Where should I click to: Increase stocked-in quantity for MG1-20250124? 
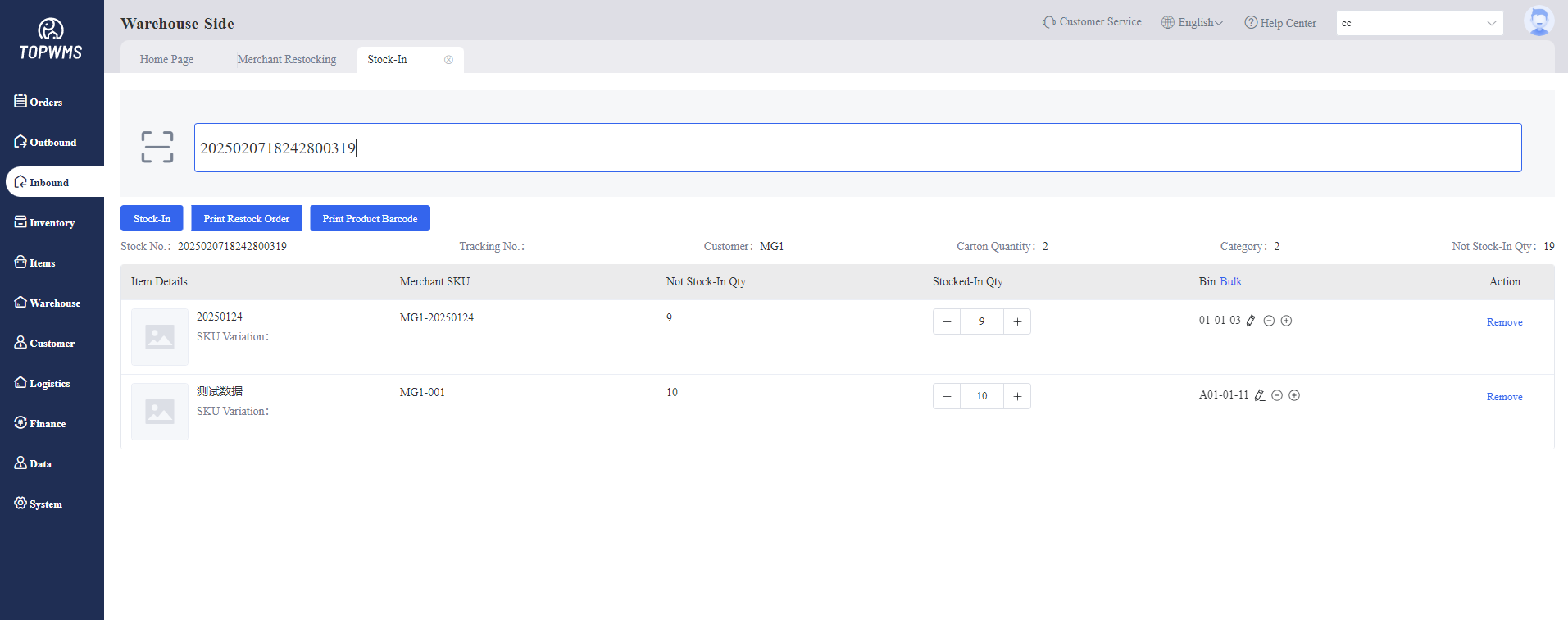click(x=1017, y=321)
